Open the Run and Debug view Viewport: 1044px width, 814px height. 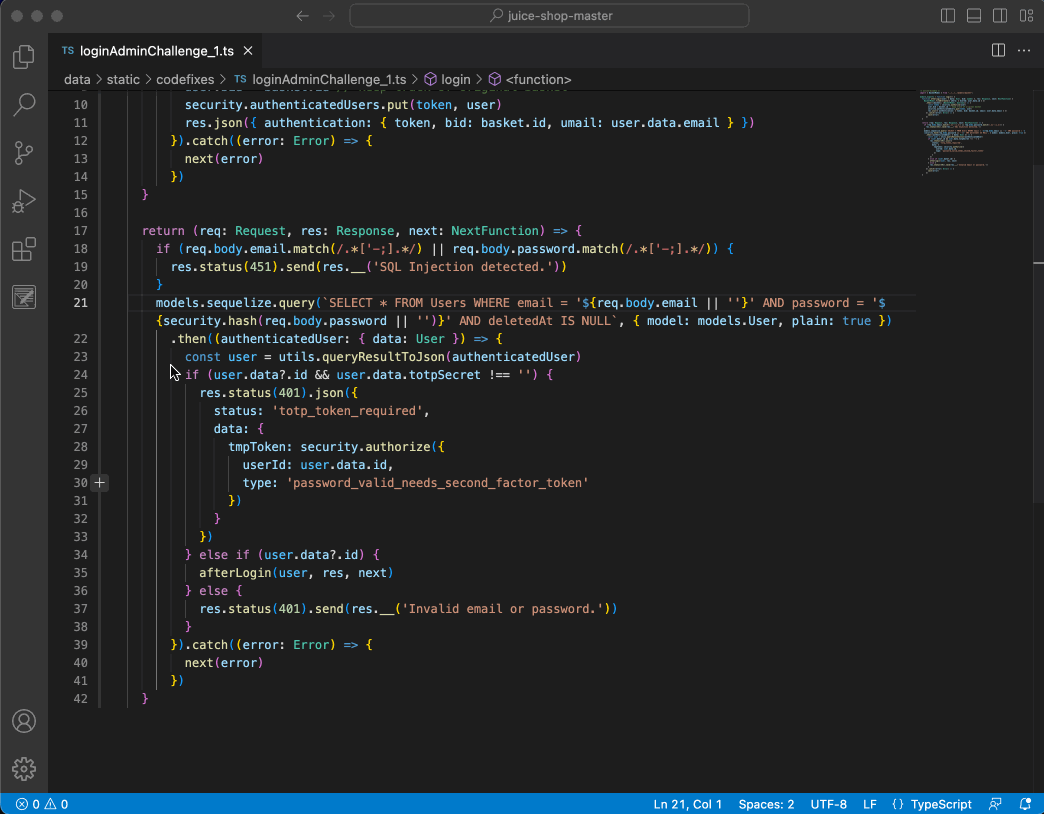[x=23, y=201]
